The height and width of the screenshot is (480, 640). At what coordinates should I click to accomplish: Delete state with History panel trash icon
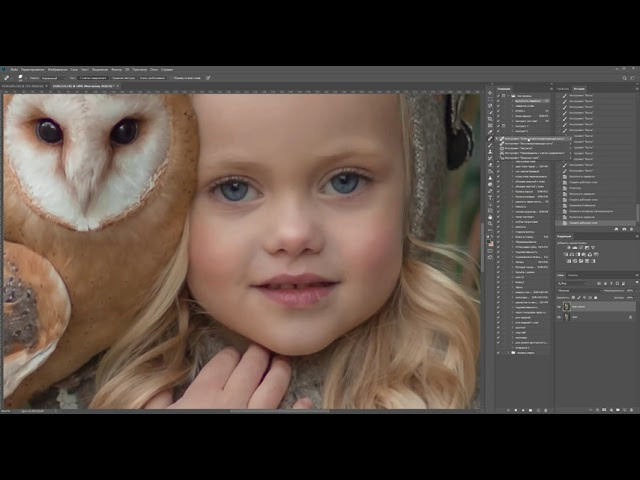[x=631, y=229]
